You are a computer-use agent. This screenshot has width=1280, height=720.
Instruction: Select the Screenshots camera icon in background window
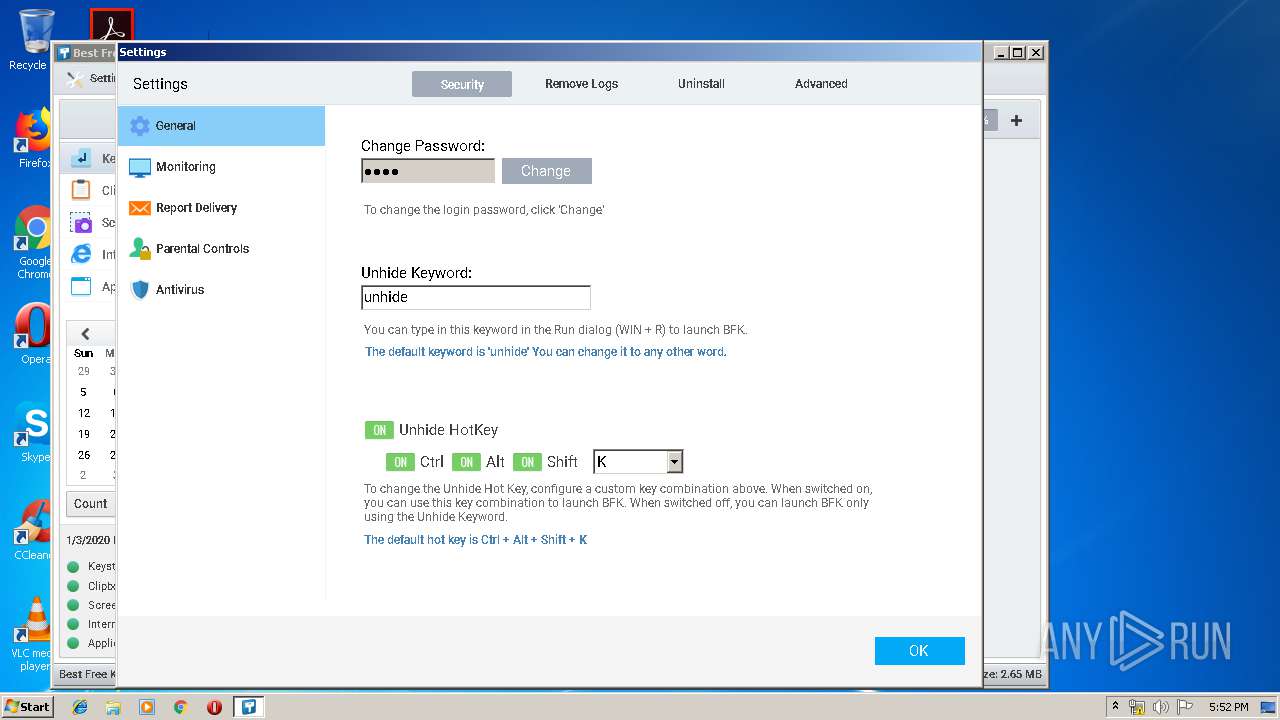tap(81, 222)
